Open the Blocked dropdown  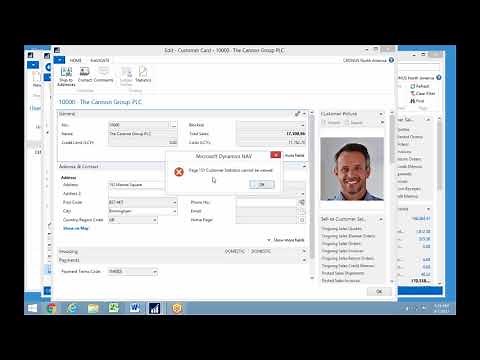pyautogui.click(x=302, y=125)
